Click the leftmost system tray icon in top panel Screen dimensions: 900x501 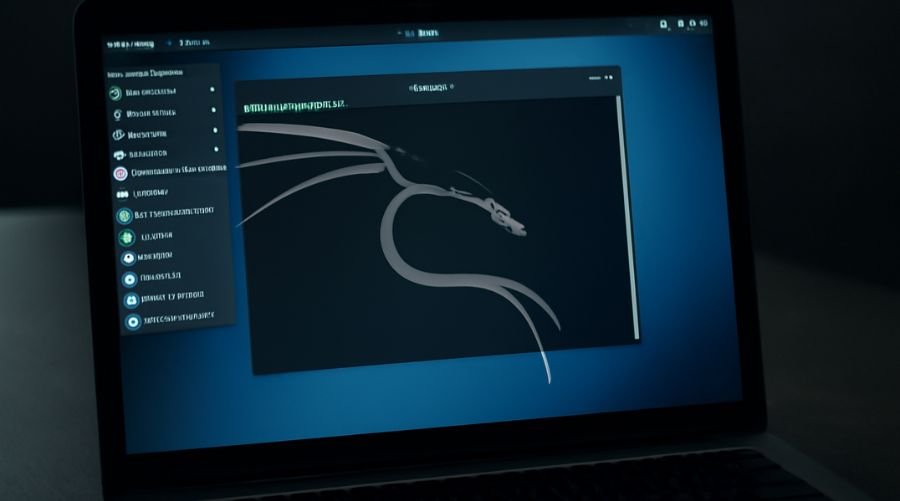click(x=664, y=24)
